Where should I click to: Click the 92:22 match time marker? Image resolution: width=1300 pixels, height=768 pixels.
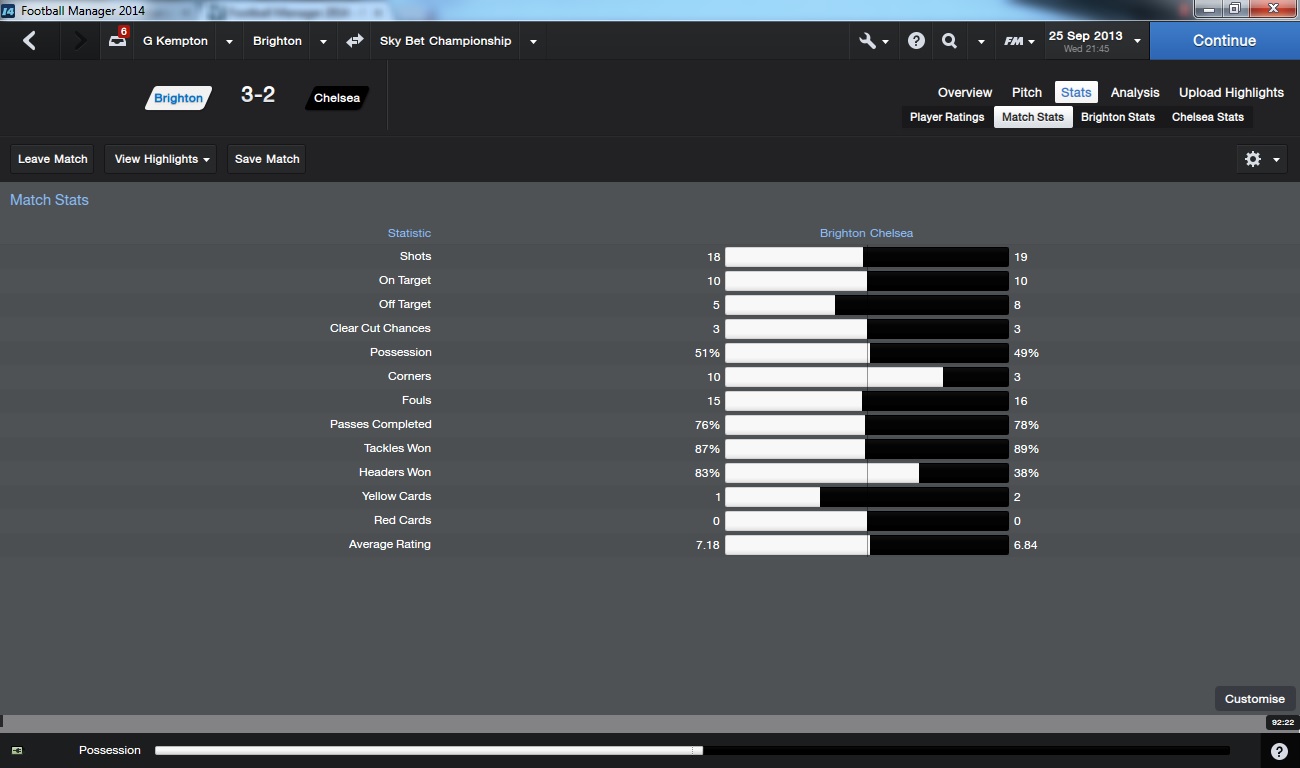(1281, 722)
